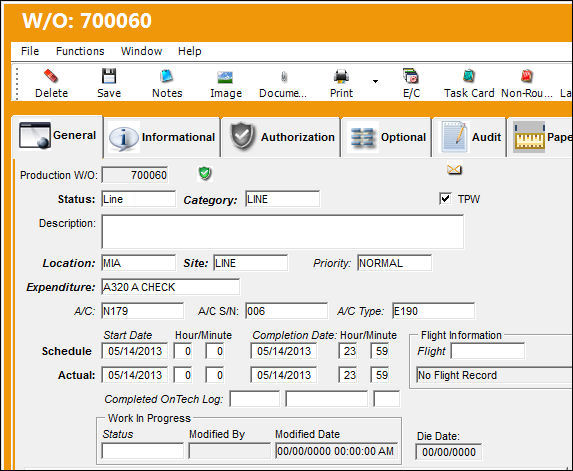Click the envelope mail icon
573x471 pixels.
point(454,170)
